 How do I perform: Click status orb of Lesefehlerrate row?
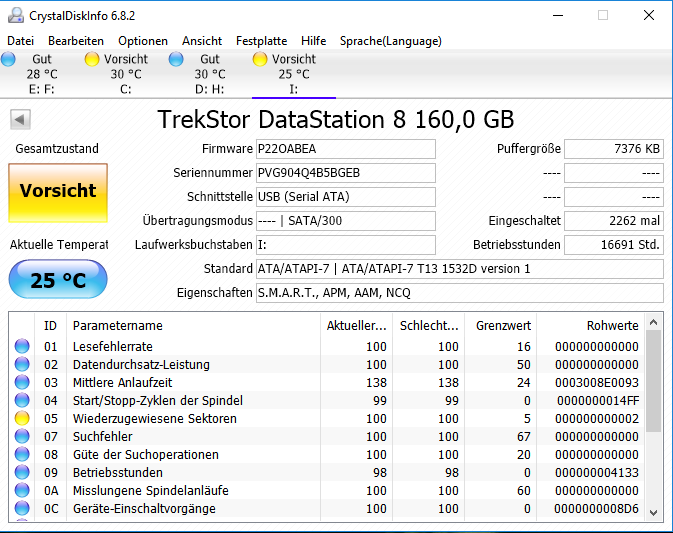coord(22,346)
